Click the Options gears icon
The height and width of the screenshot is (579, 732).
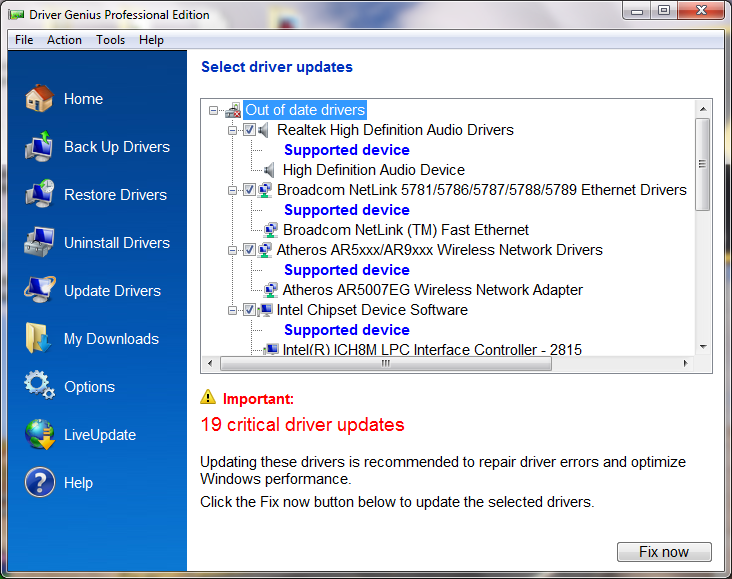tap(40, 385)
